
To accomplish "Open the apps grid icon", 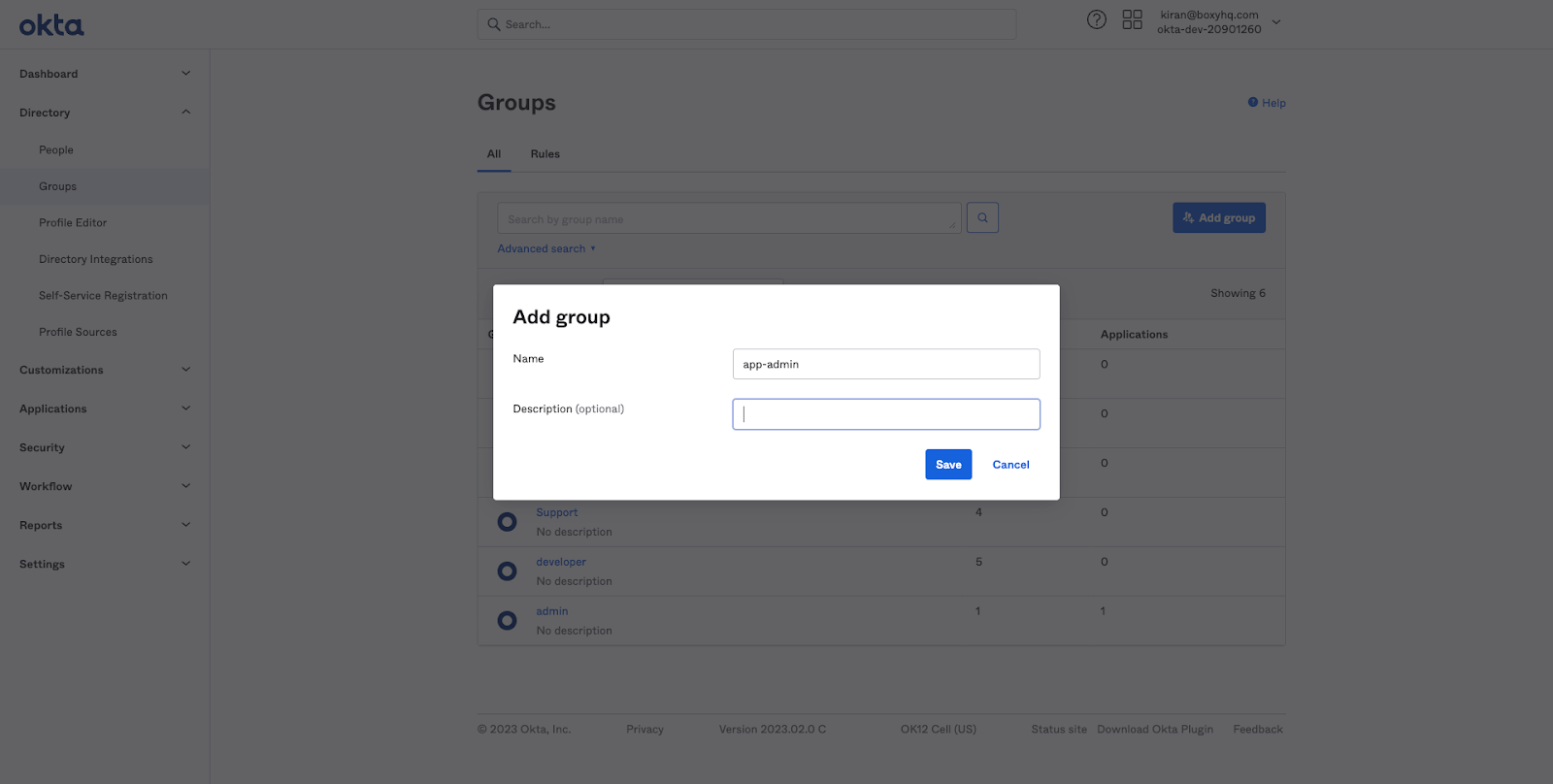I will coord(1132,20).
